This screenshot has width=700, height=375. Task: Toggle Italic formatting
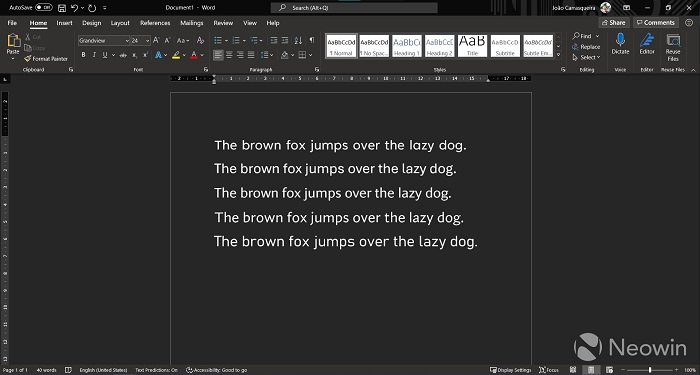94,55
